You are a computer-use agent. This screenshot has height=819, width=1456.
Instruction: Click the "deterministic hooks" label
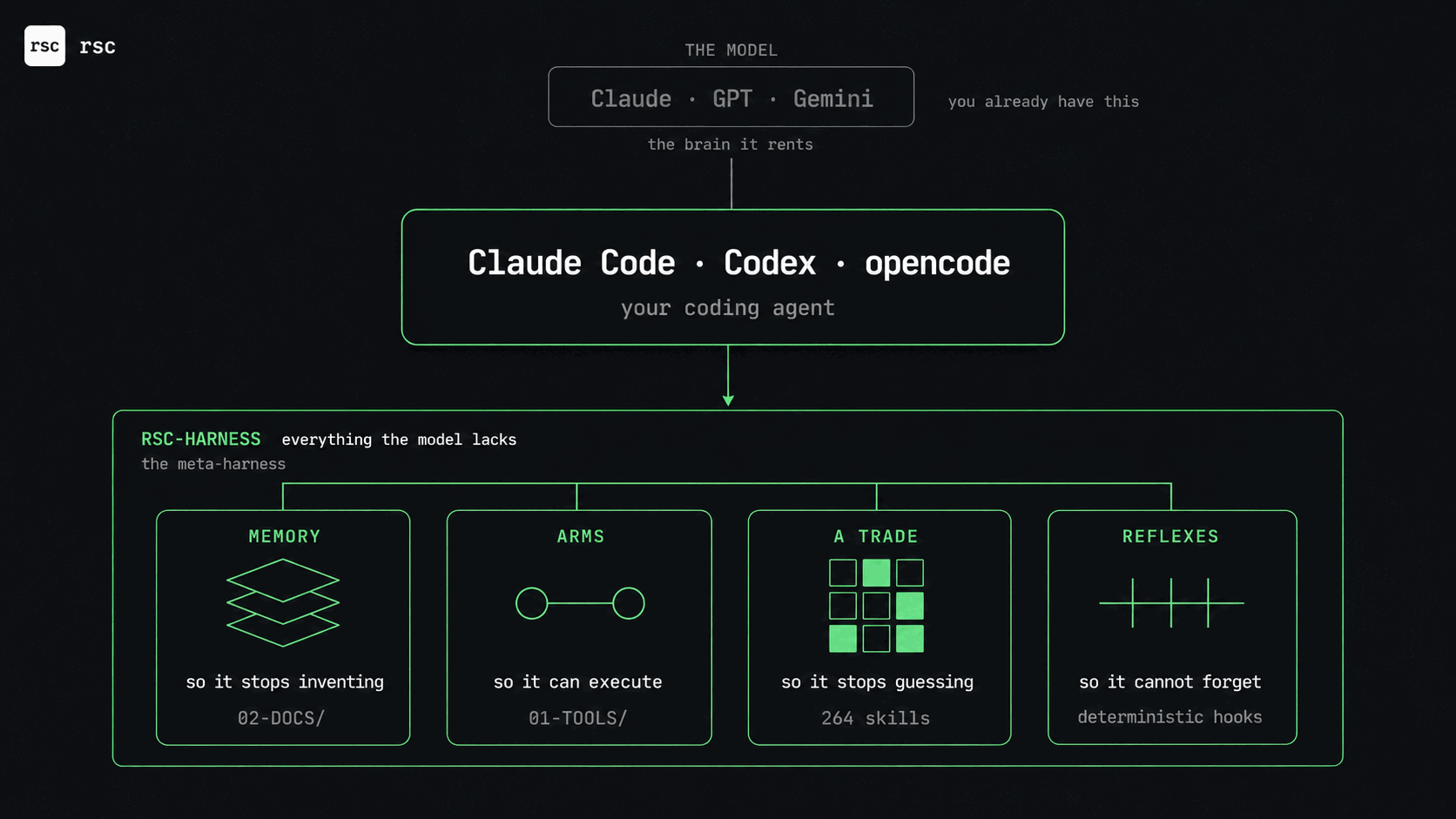[1170, 717]
